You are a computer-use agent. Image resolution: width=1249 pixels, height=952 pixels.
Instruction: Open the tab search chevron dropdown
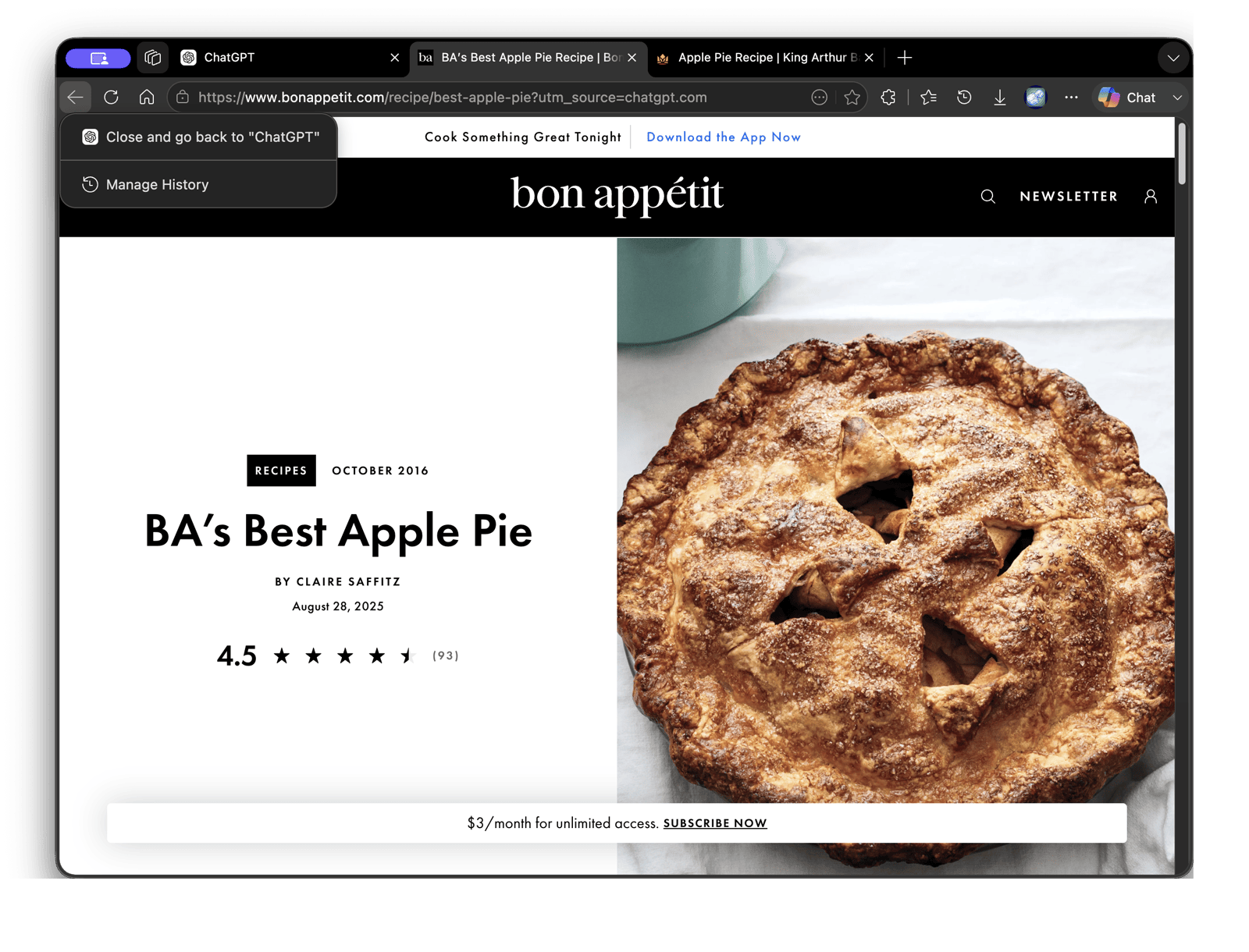click(1172, 58)
